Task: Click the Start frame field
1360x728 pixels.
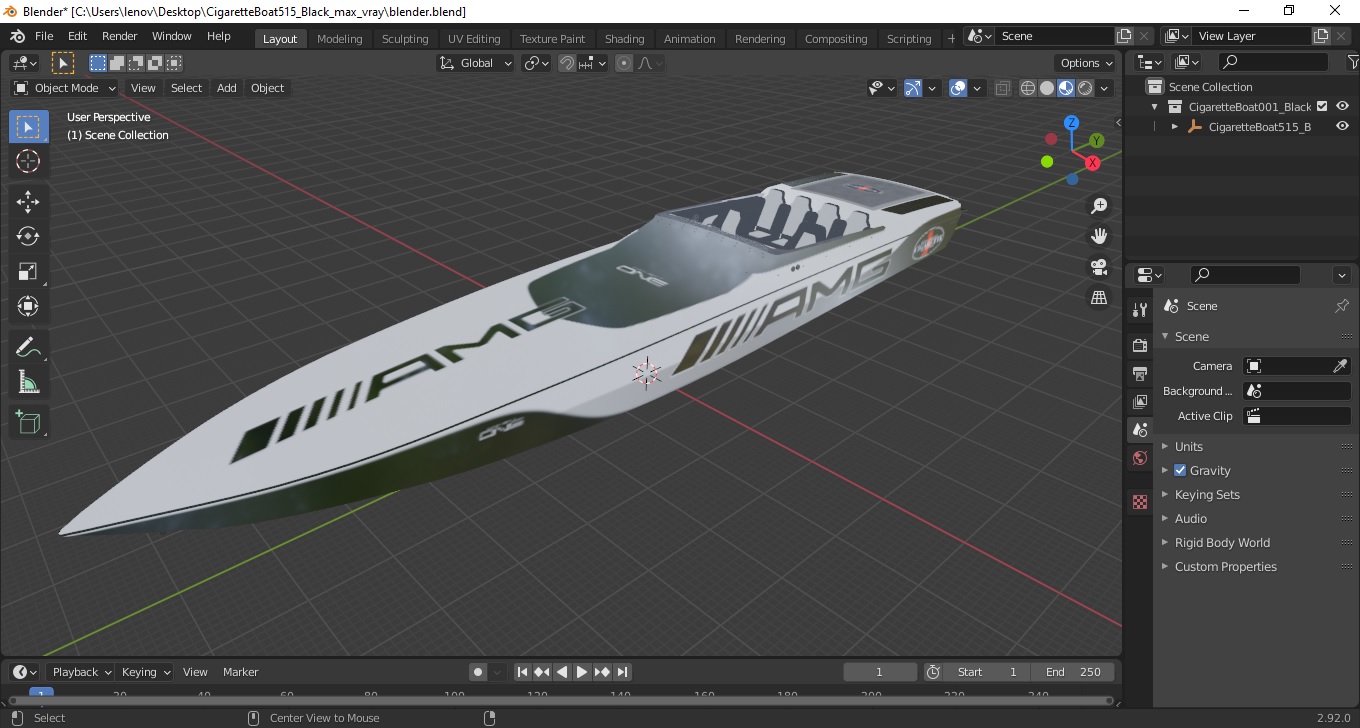Action: [x=987, y=672]
